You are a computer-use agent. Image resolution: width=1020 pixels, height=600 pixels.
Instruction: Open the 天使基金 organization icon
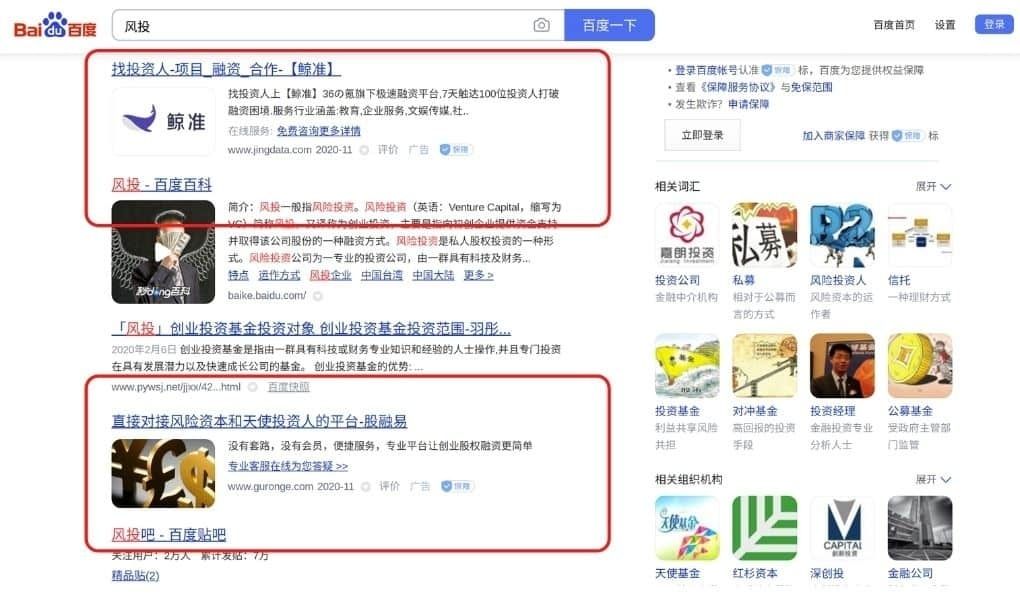click(687, 528)
